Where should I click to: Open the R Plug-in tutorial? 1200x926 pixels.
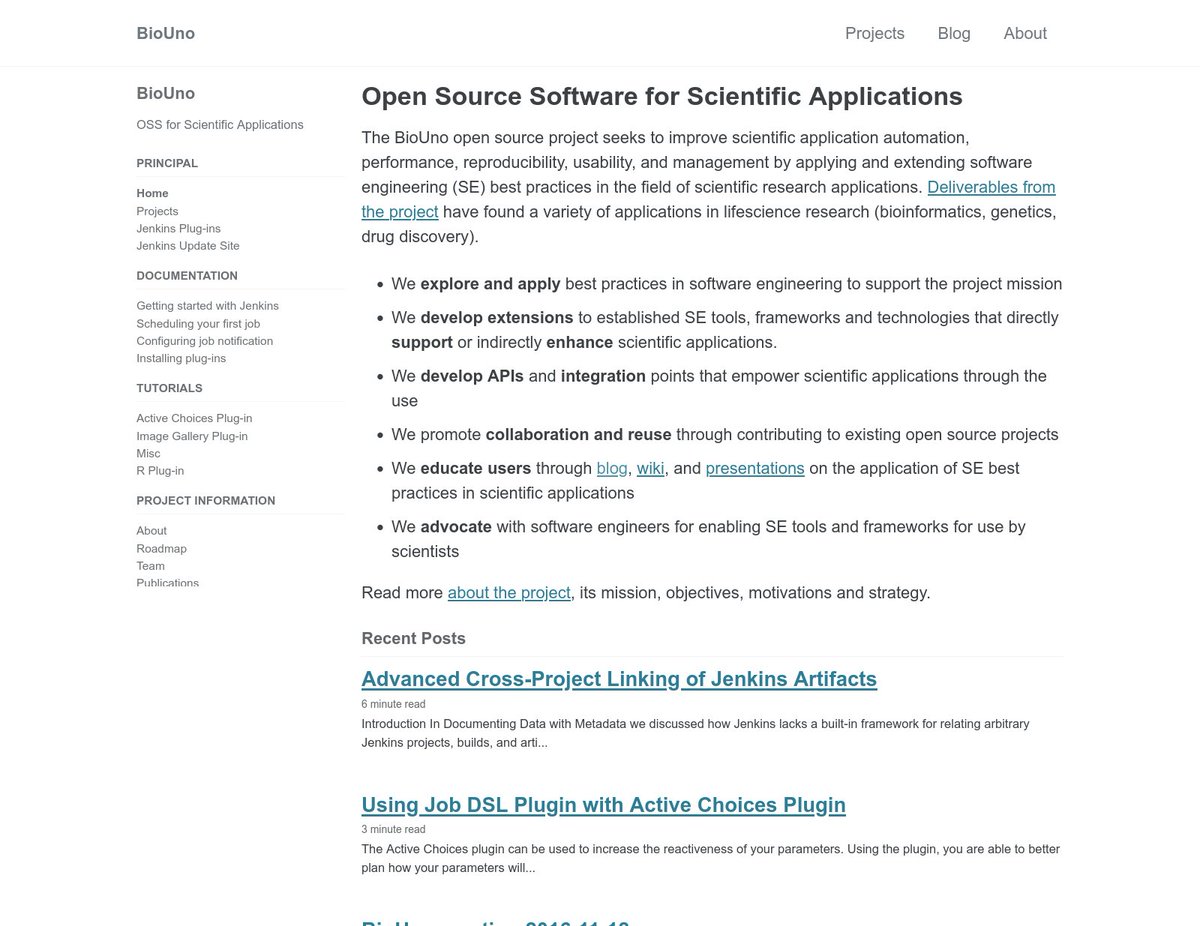[x=160, y=470]
